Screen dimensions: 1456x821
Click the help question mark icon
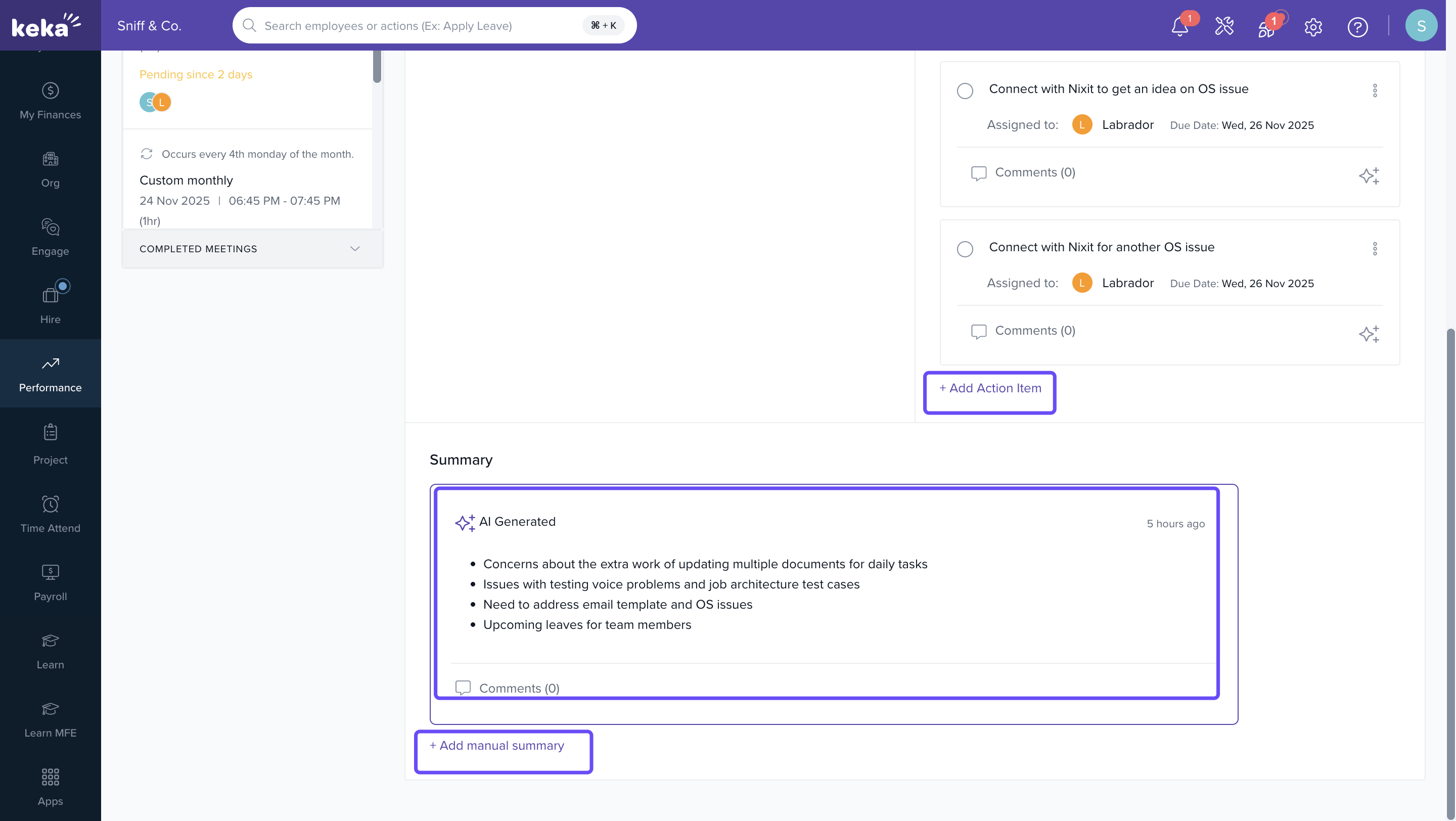[x=1357, y=27]
